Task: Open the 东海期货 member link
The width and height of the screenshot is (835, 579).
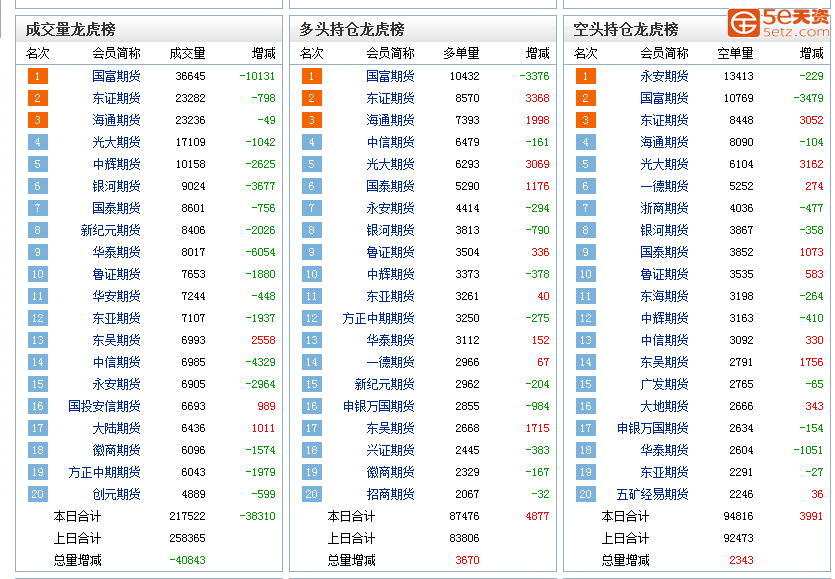Action: coord(664,296)
